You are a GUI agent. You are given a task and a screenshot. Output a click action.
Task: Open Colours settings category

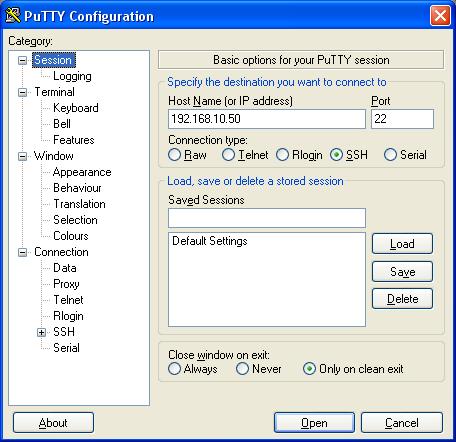tap(71, 236)
